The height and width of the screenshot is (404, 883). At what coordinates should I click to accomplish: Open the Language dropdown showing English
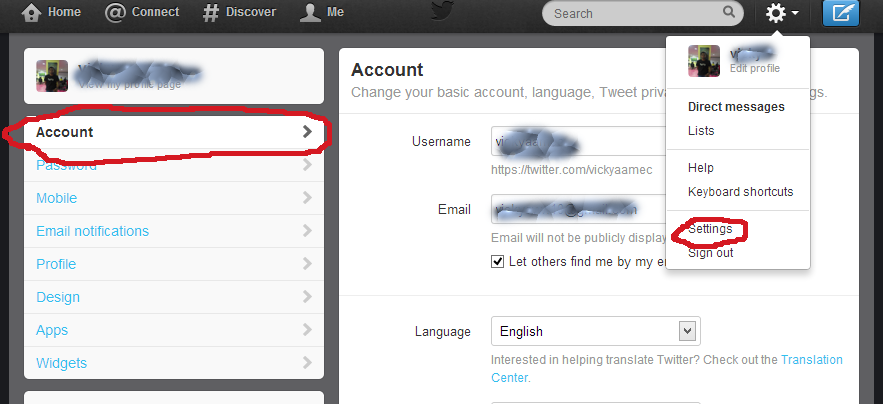point(596,331)
